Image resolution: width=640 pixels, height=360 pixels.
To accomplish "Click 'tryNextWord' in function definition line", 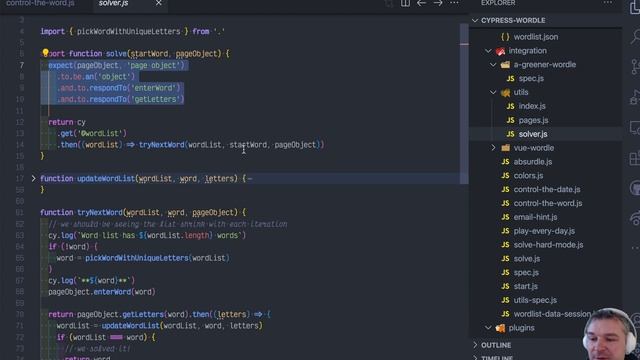I will pyautogui.click(x=100, y=212).
